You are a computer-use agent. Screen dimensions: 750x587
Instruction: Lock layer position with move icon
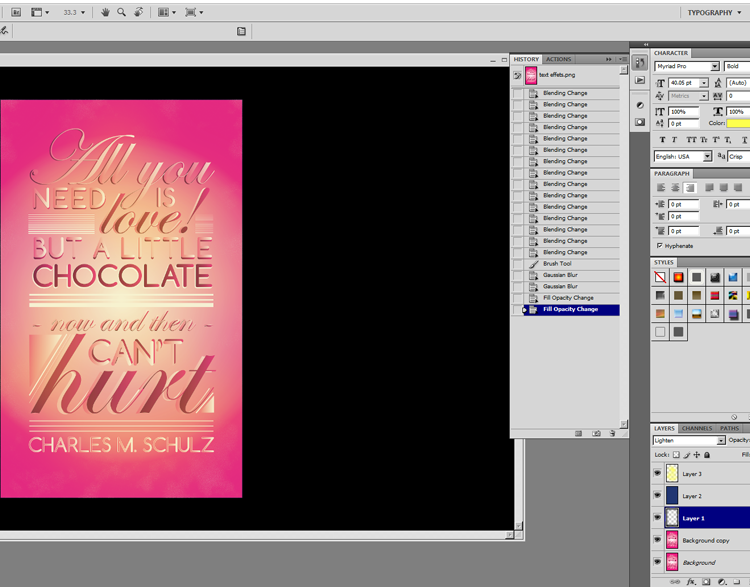pyautogui.click(x=697, y=455)
